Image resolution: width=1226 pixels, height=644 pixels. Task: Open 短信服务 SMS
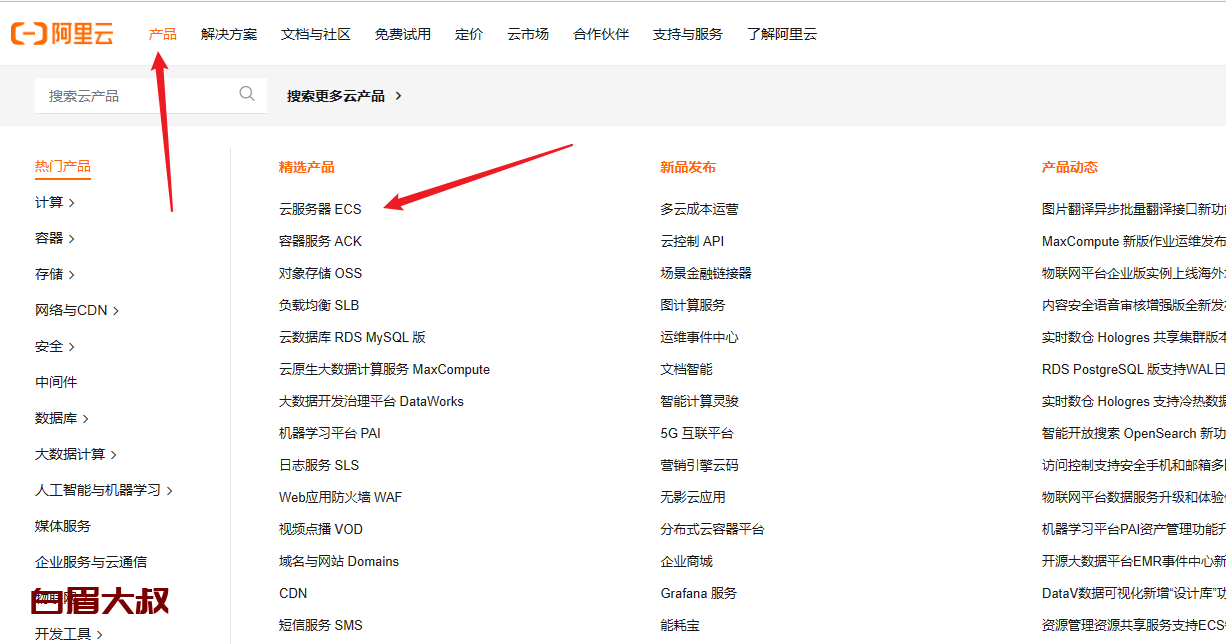(x=321, y=625)
